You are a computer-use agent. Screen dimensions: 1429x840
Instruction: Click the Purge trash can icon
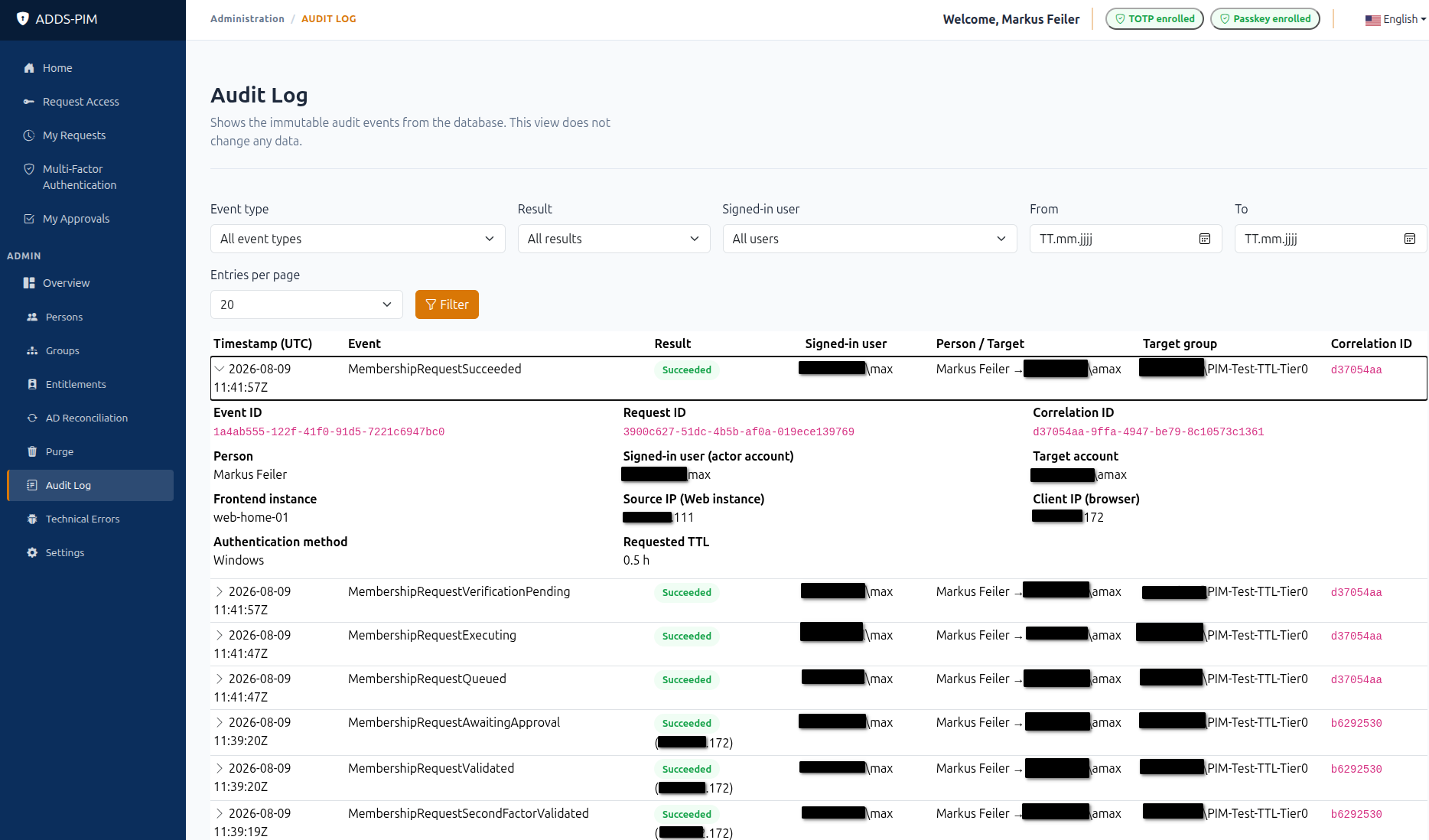(x=32, y=451)
